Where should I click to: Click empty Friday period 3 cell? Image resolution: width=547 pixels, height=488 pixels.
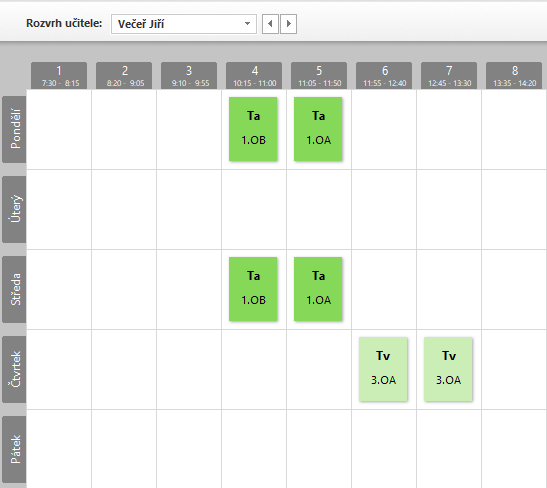point(189,449)
